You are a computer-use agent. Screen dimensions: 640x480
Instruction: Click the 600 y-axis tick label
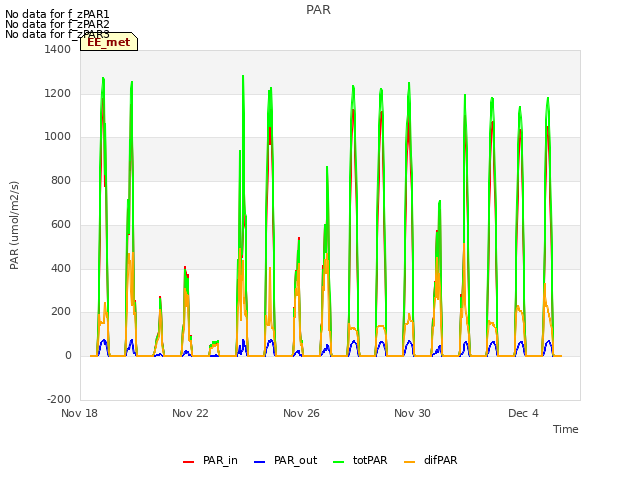tap(61, 224)
